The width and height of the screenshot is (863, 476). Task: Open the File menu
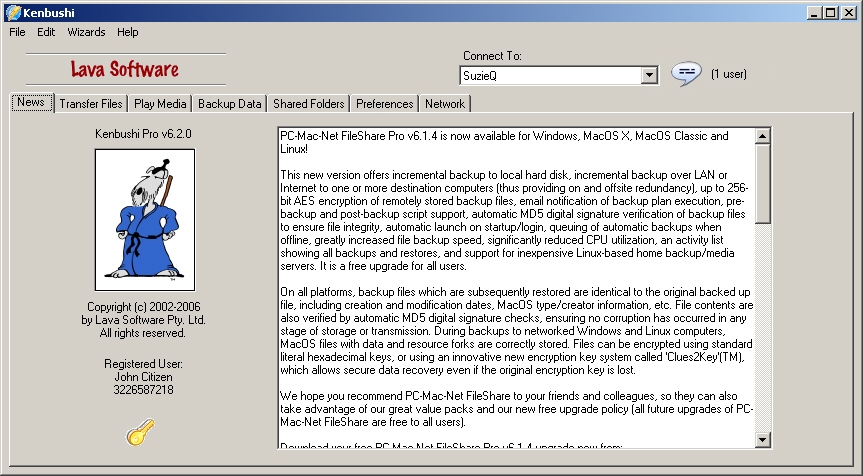tap(17, 32)
